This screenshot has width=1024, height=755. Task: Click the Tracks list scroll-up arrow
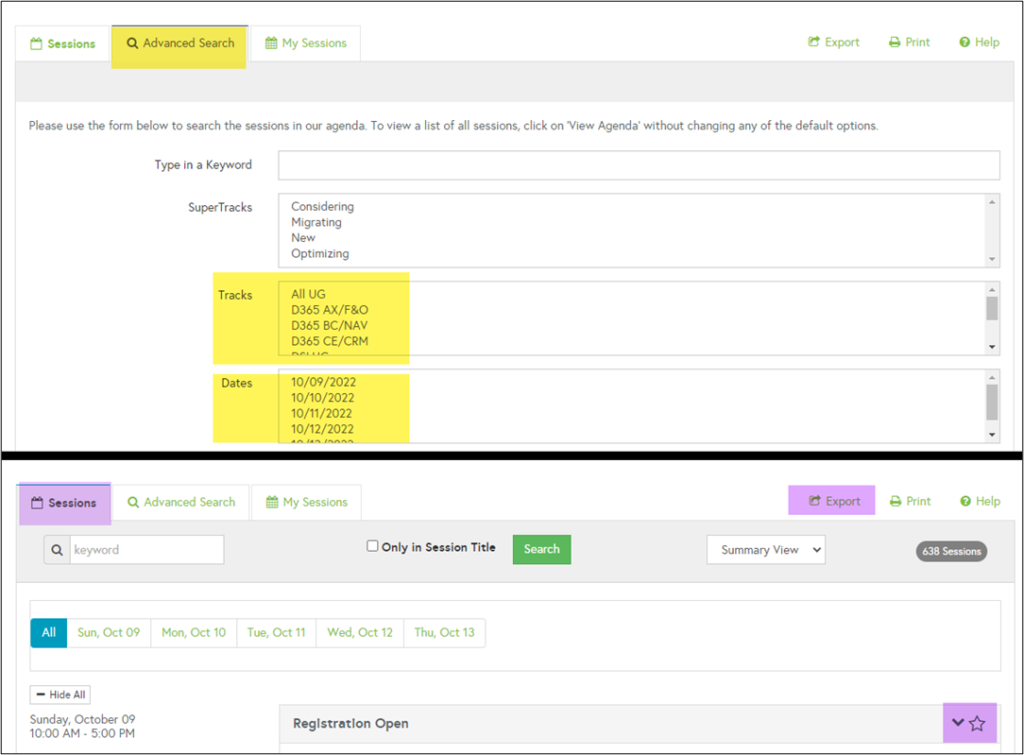[x=992, y=290]
